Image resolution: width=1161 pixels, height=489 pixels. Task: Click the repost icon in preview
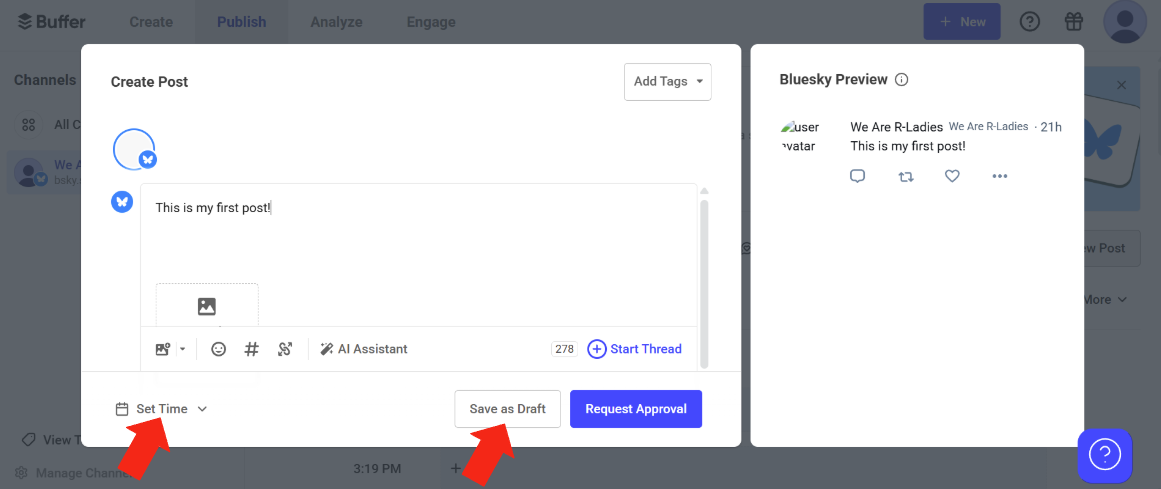[x=906, y=176]
